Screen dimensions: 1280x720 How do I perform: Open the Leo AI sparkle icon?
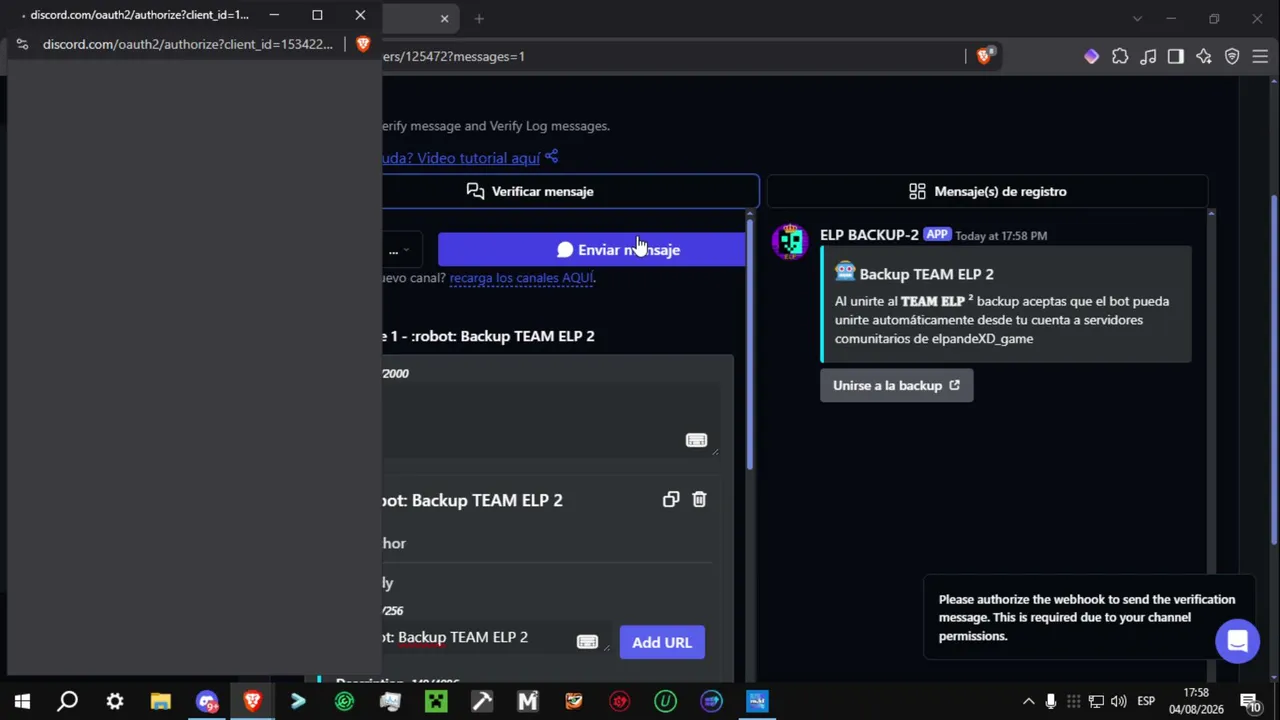pyautogui.click(x=1204, y=57)
